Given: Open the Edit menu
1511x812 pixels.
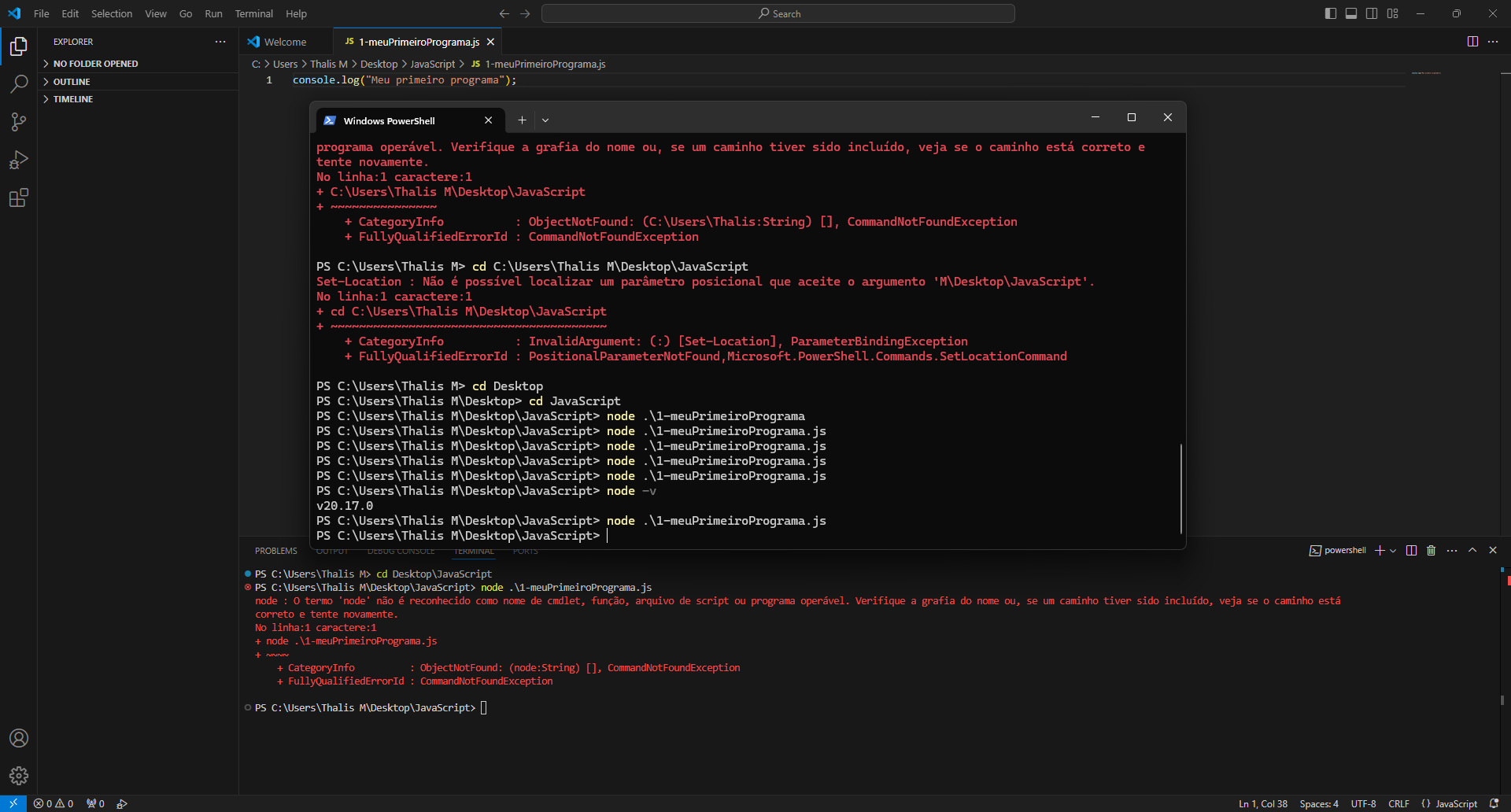Looking at the screenshot, I should [70, 13].
